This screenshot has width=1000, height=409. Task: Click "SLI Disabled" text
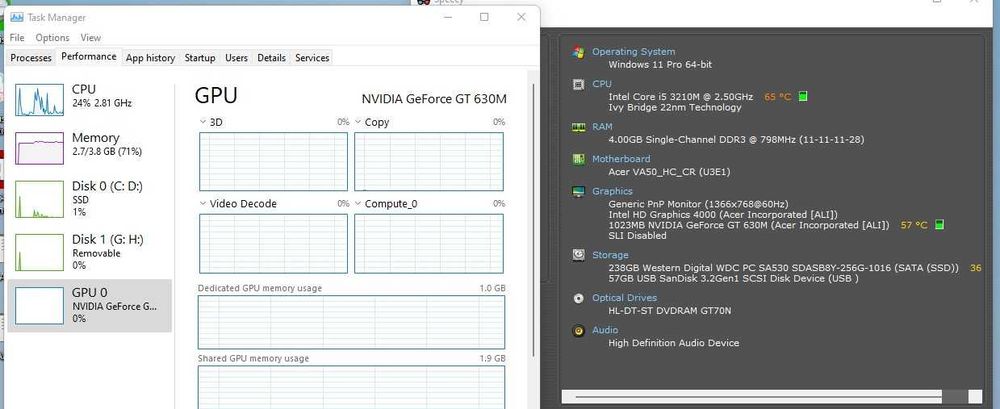click(x=637, y=235)
